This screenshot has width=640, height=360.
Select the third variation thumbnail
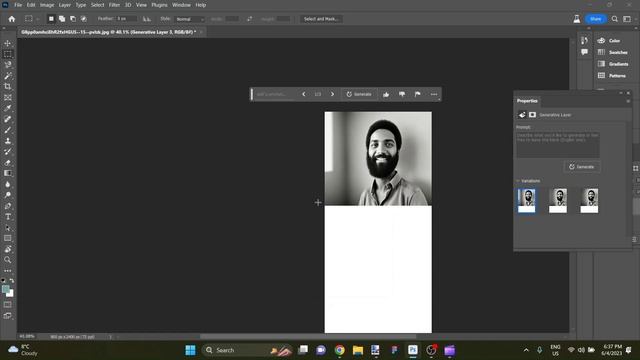589,200
